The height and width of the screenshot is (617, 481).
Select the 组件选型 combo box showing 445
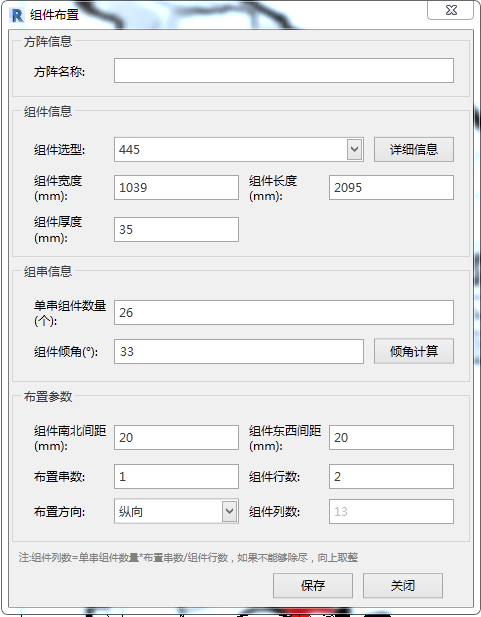click(239, 150)
